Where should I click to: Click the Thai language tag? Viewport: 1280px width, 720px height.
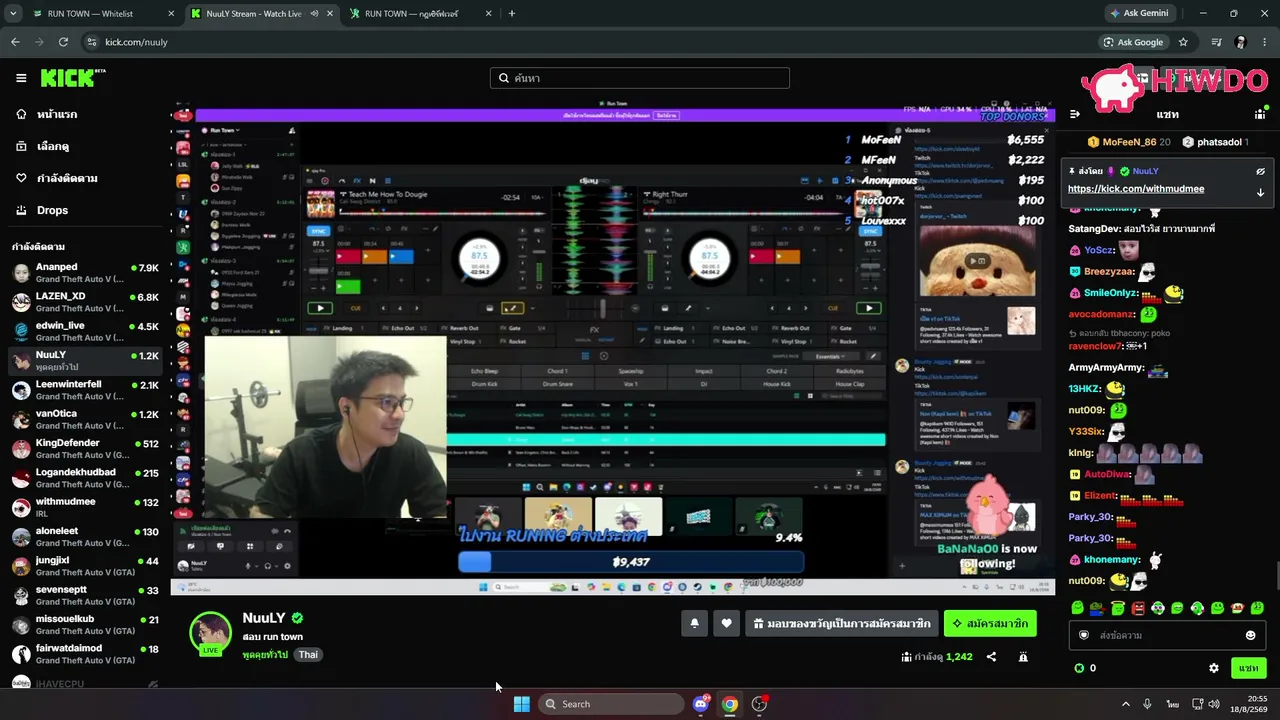point(308,655)
